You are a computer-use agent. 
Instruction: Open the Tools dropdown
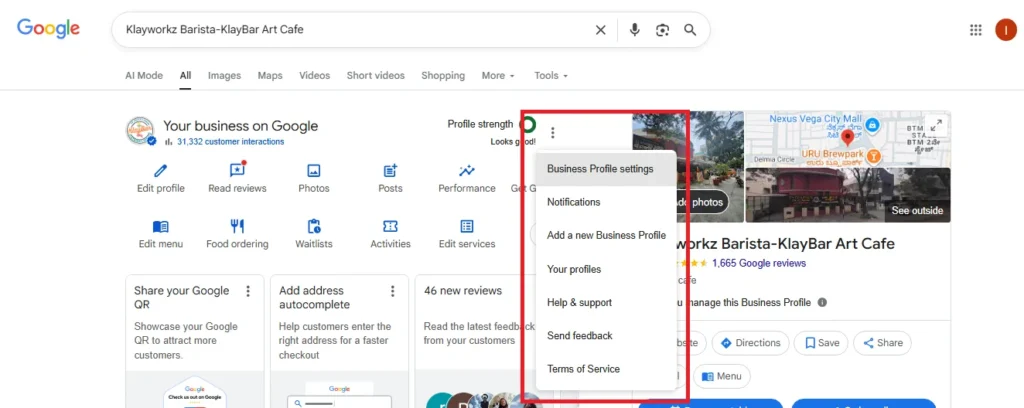pyautogui.click(x=550, y=75)
